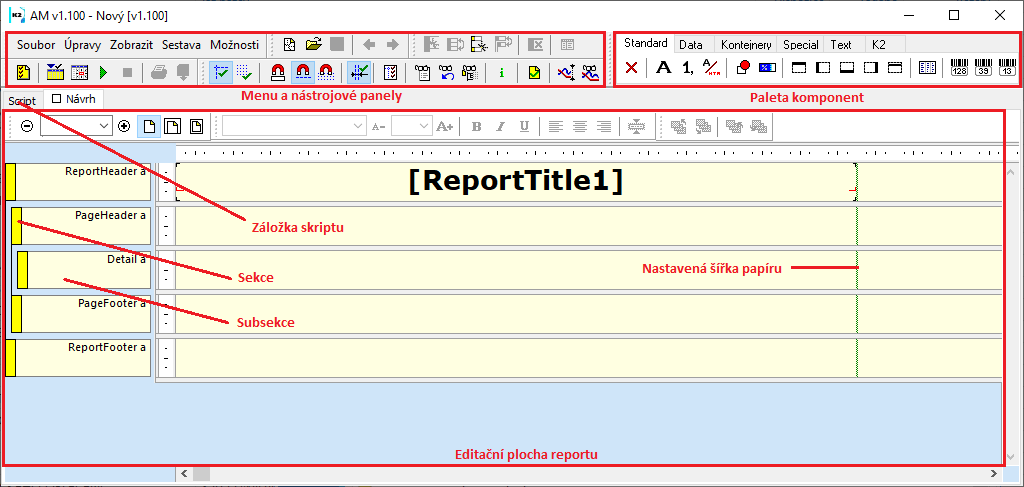Click the yellow note with green checkmark
This screenshot has height=487, width=1024.
coord(534,72)
